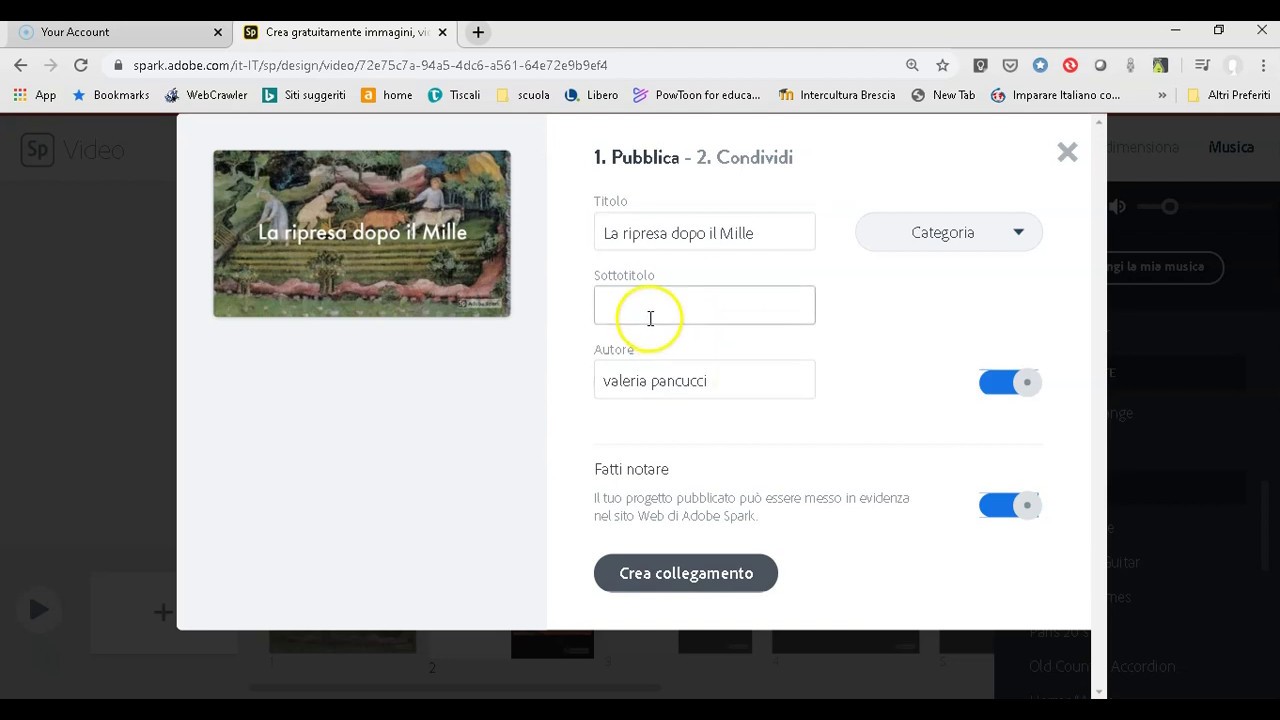Open the Libero bookmark
This screenshot has height=720, width=1280.
pos(591,95)
